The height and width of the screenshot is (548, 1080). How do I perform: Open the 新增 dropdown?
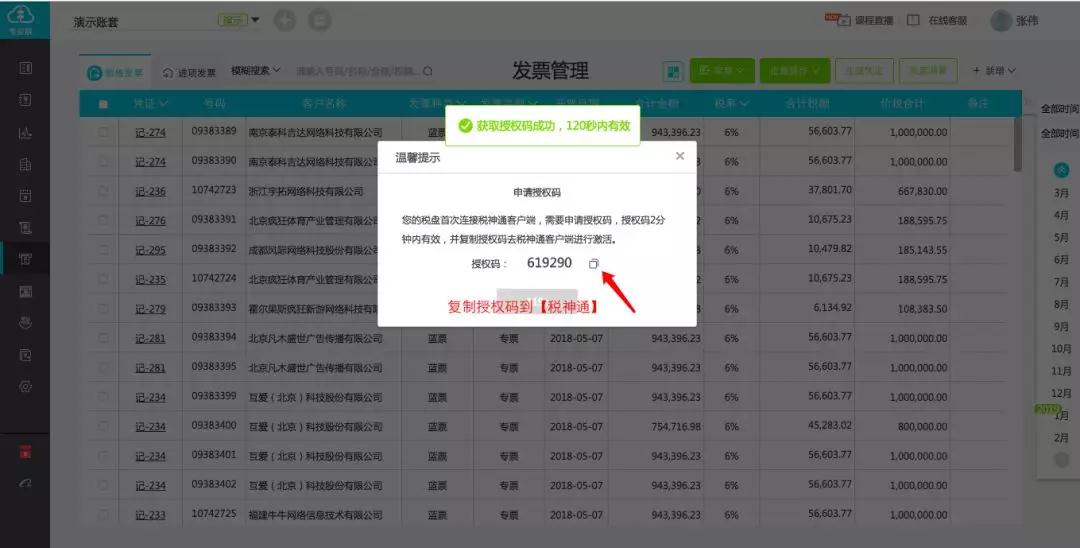(993, 71)
